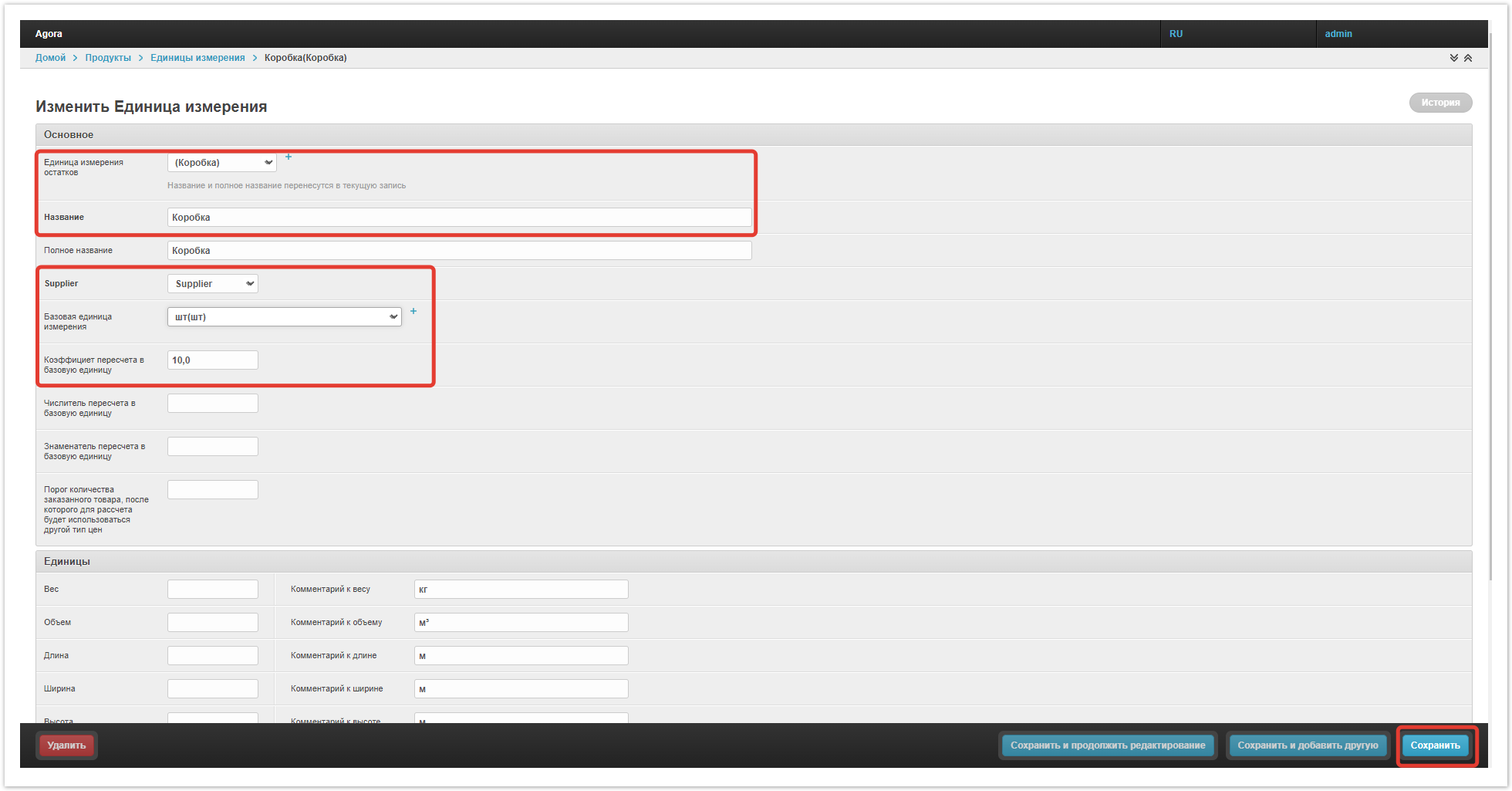Open the История button
This screenshot has width=1512, height=791.
[1440, 103]
